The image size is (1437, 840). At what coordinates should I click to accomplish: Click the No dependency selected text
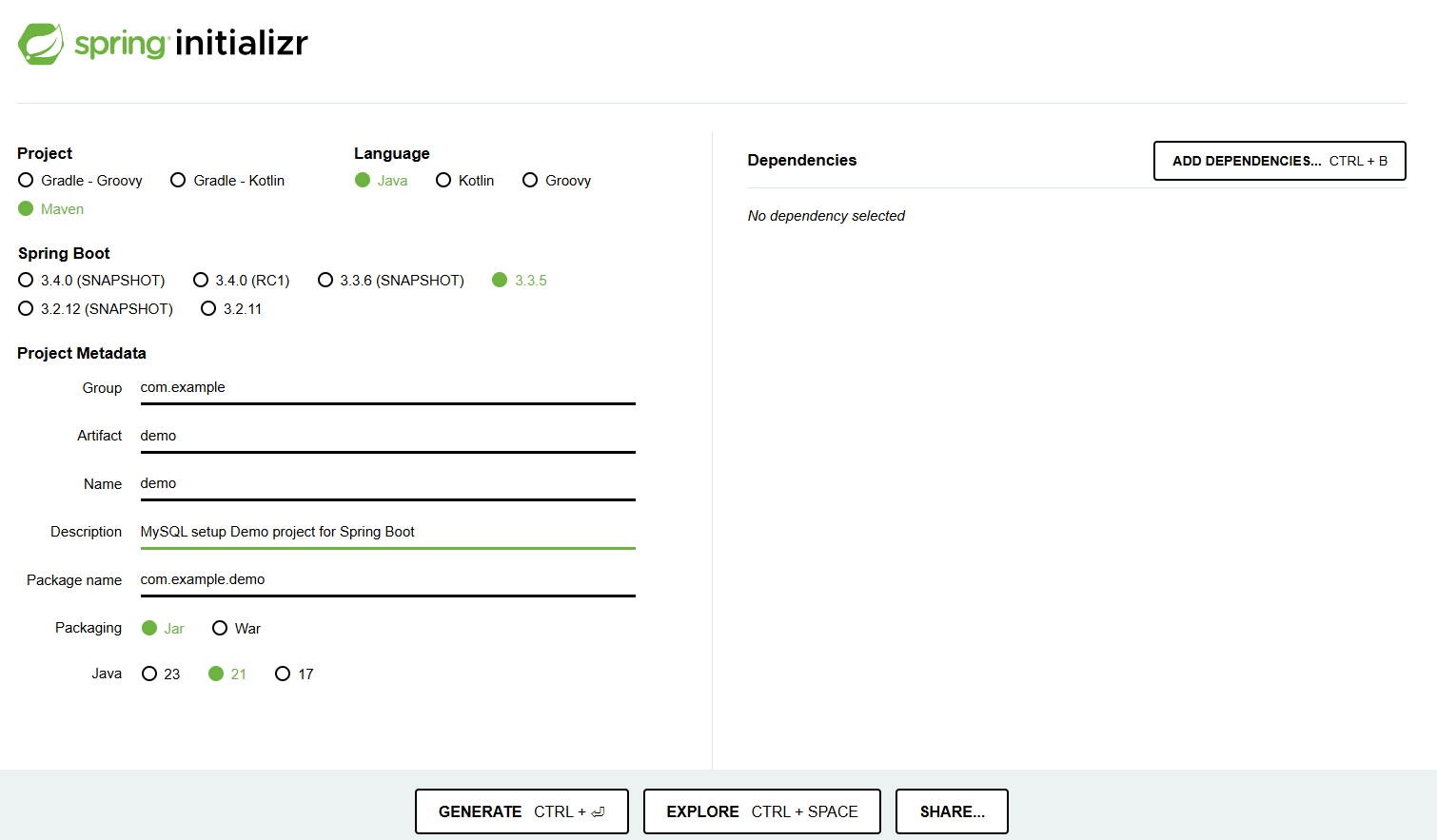click(826, 216)
